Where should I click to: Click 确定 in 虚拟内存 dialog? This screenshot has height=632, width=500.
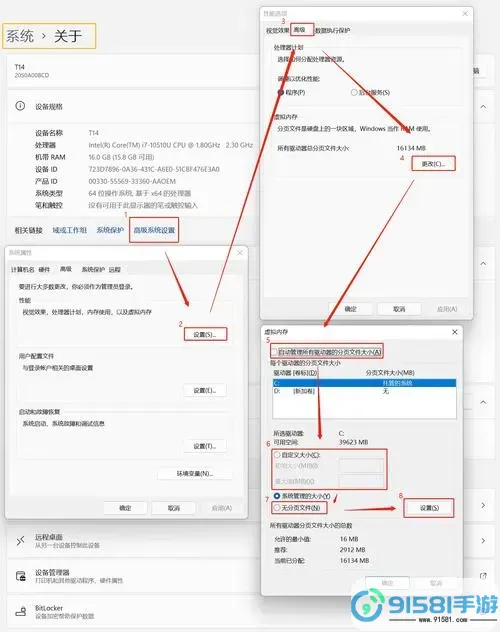pos(387,583)
